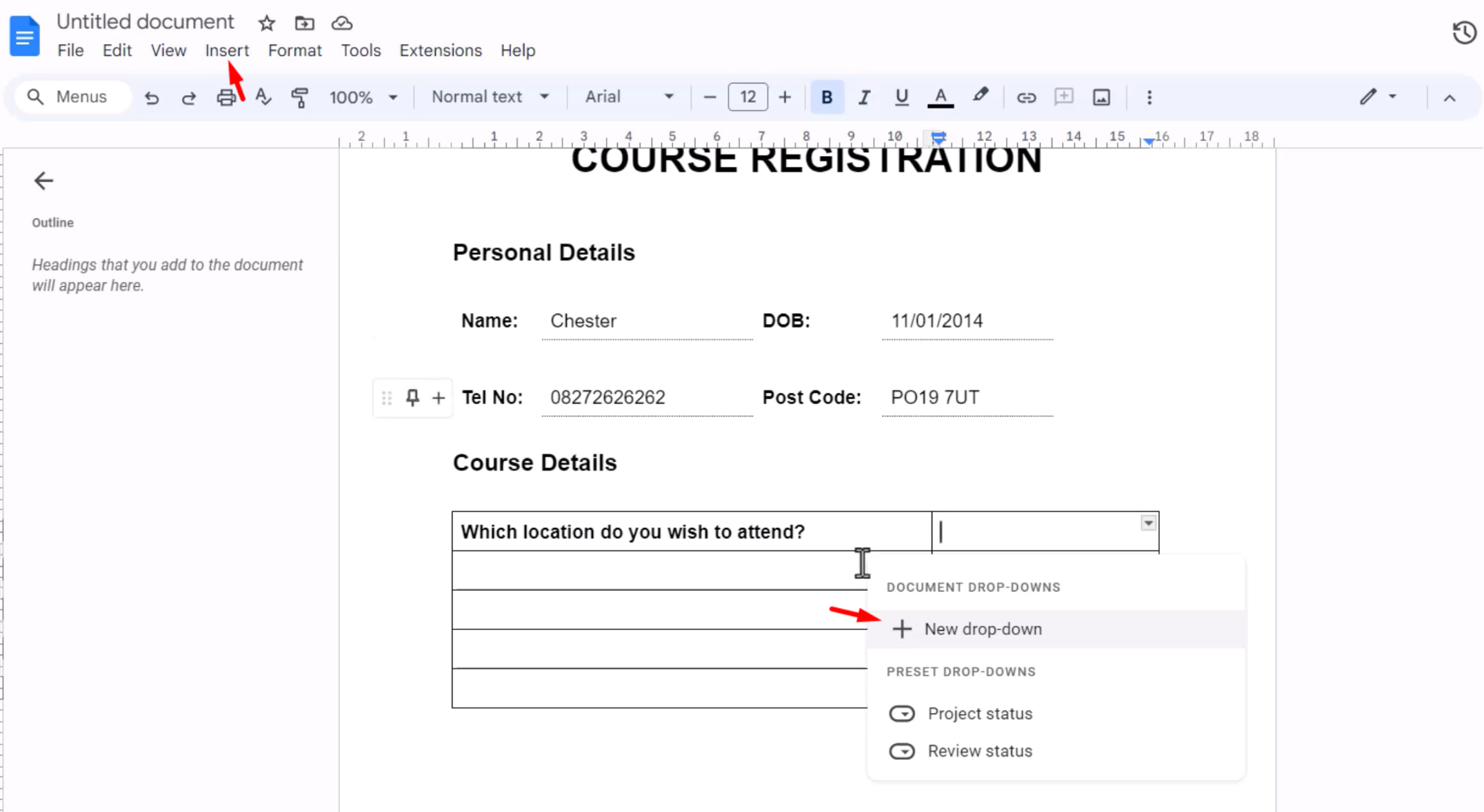Open the Edit menu
1484x812 pixels.
[117, 50]
